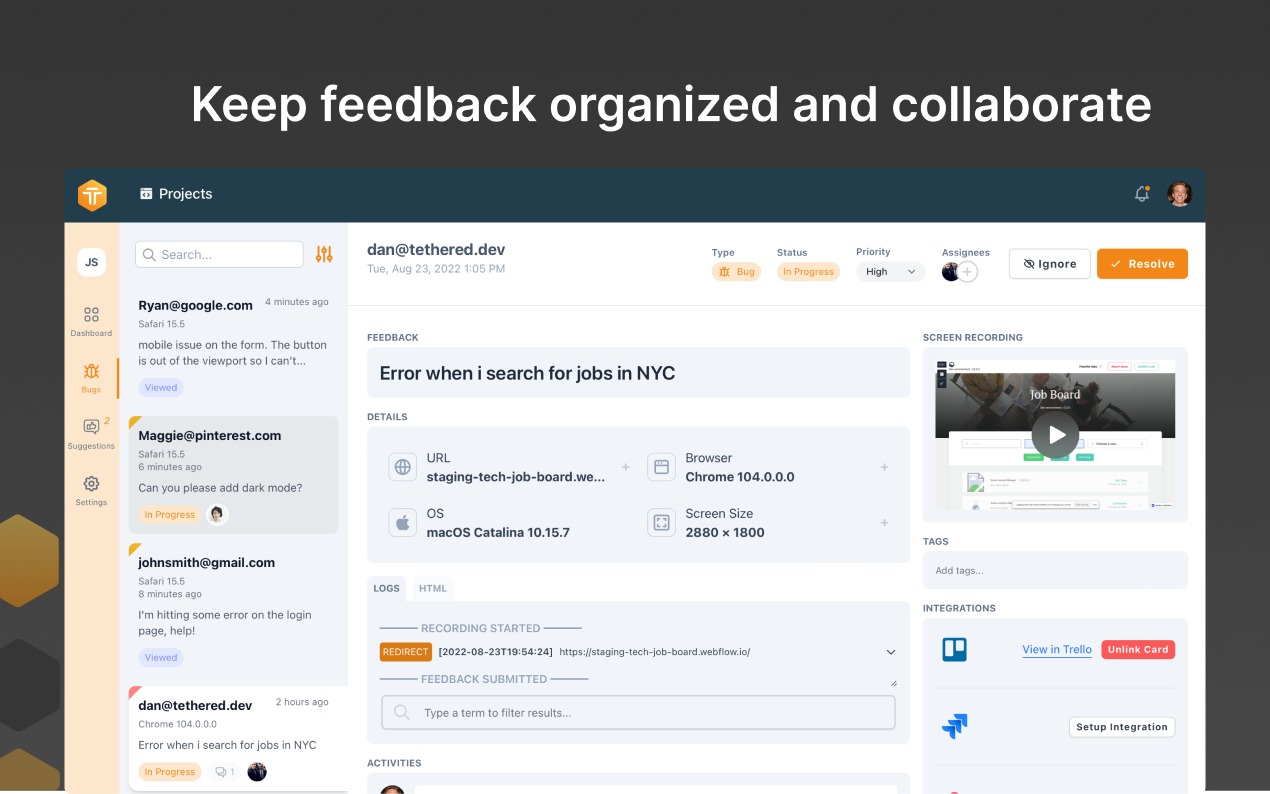Click the plus beside Screen Size

coord(884,523)
